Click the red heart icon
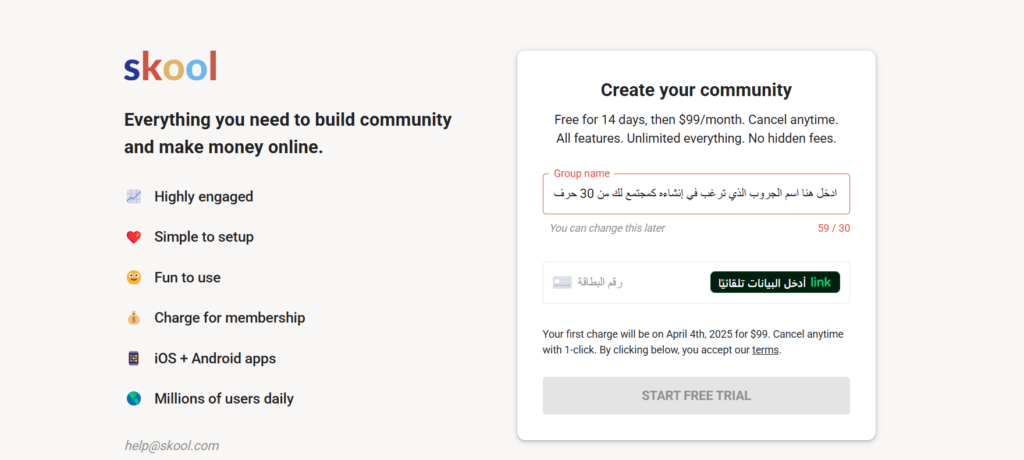 click(134, 237)
